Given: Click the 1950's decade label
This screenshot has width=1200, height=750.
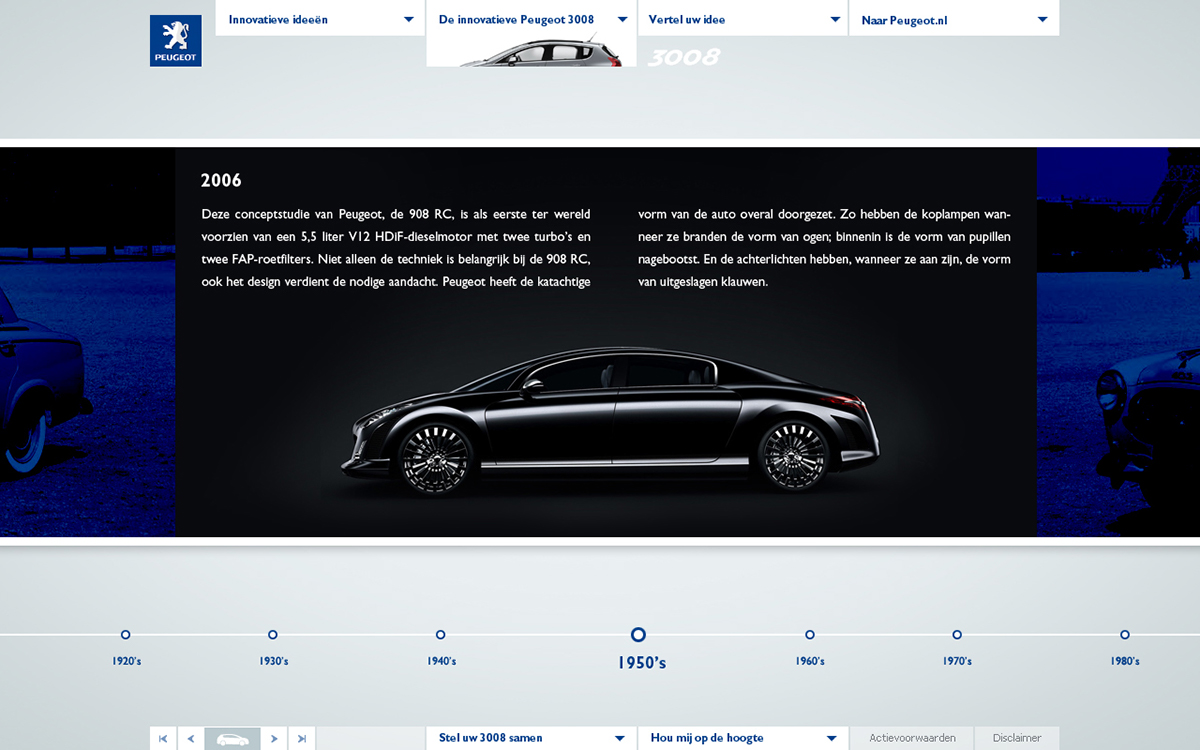Looking at the screenshot, I should point(642,662).
